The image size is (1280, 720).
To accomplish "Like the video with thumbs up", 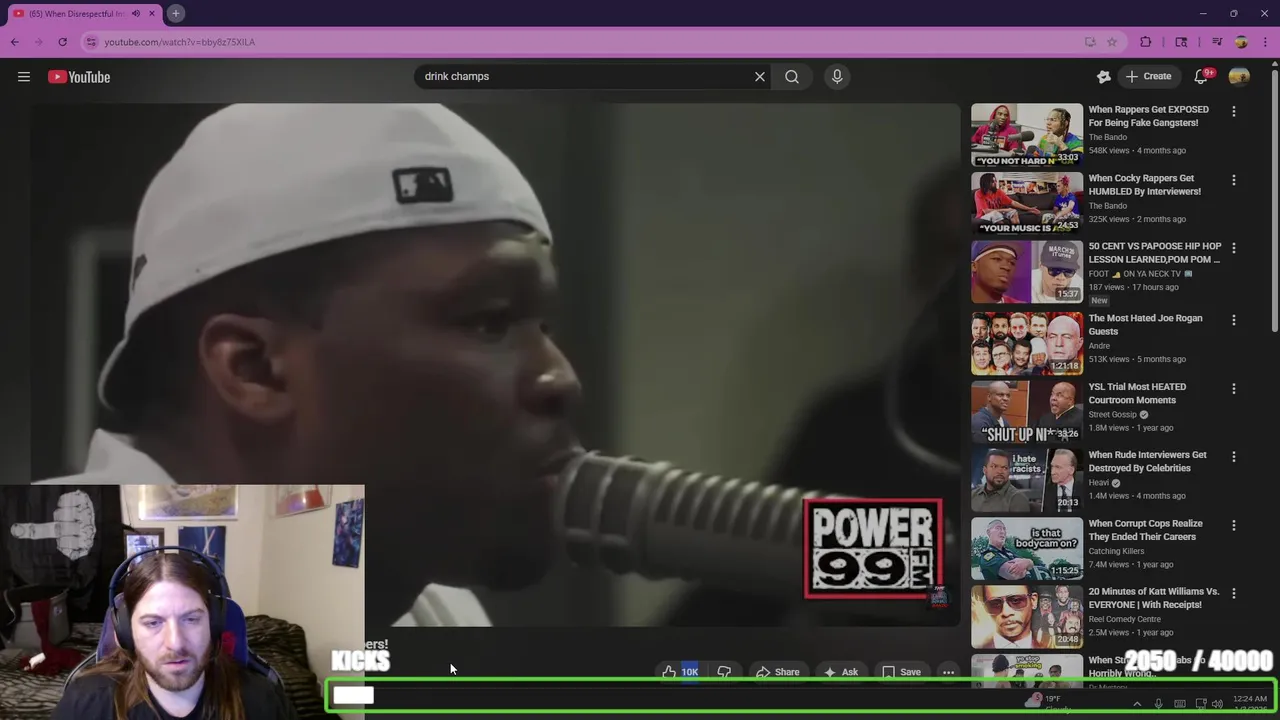I will click(x=679, y=672).
